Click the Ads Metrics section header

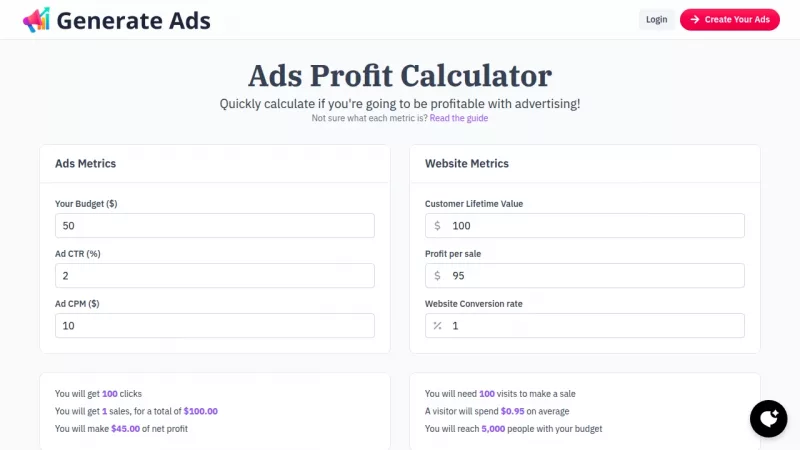86,163
